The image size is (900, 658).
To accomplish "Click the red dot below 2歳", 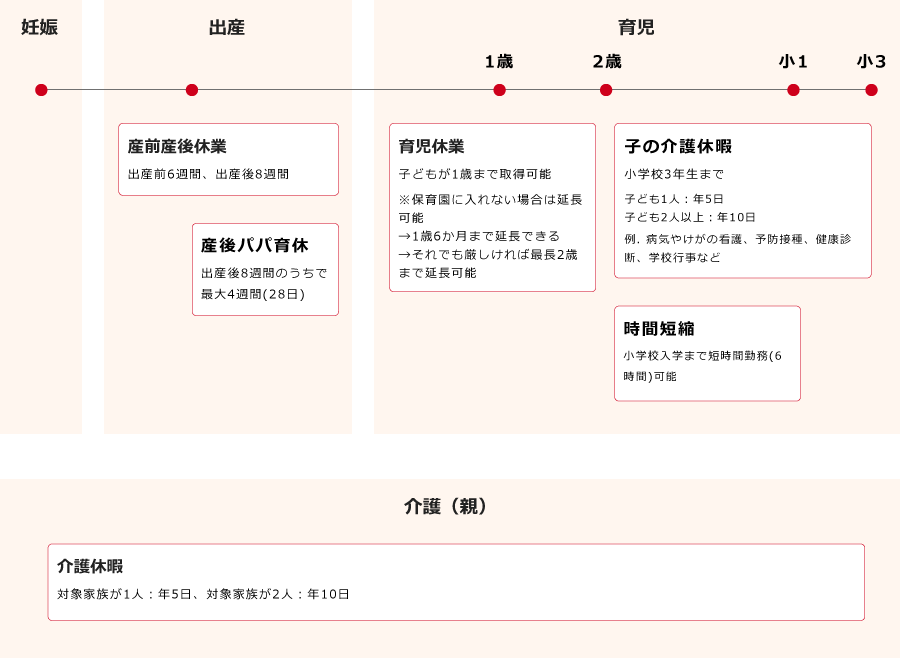I will [605, 90].
